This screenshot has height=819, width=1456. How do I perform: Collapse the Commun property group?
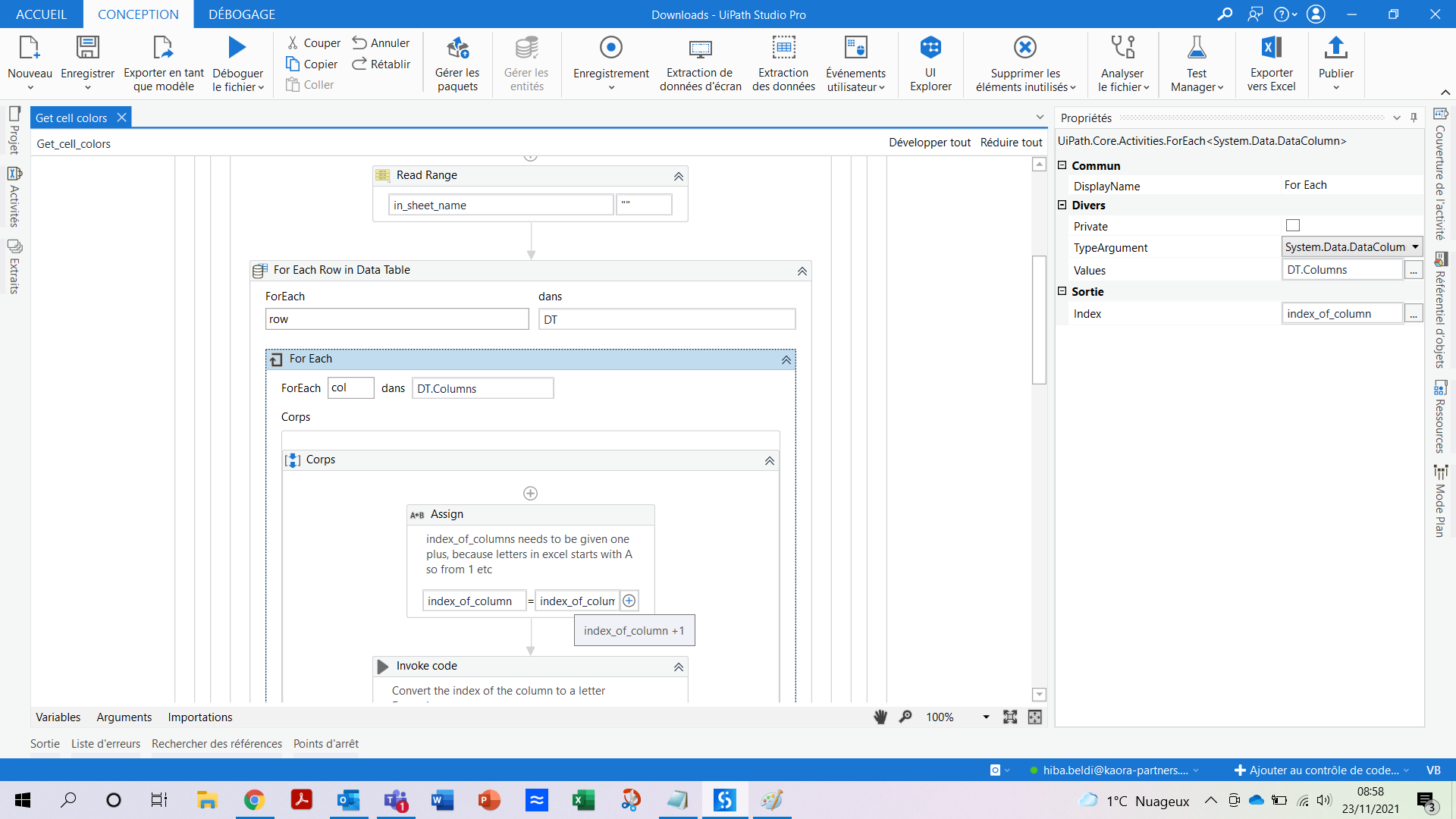(1062, 165)
